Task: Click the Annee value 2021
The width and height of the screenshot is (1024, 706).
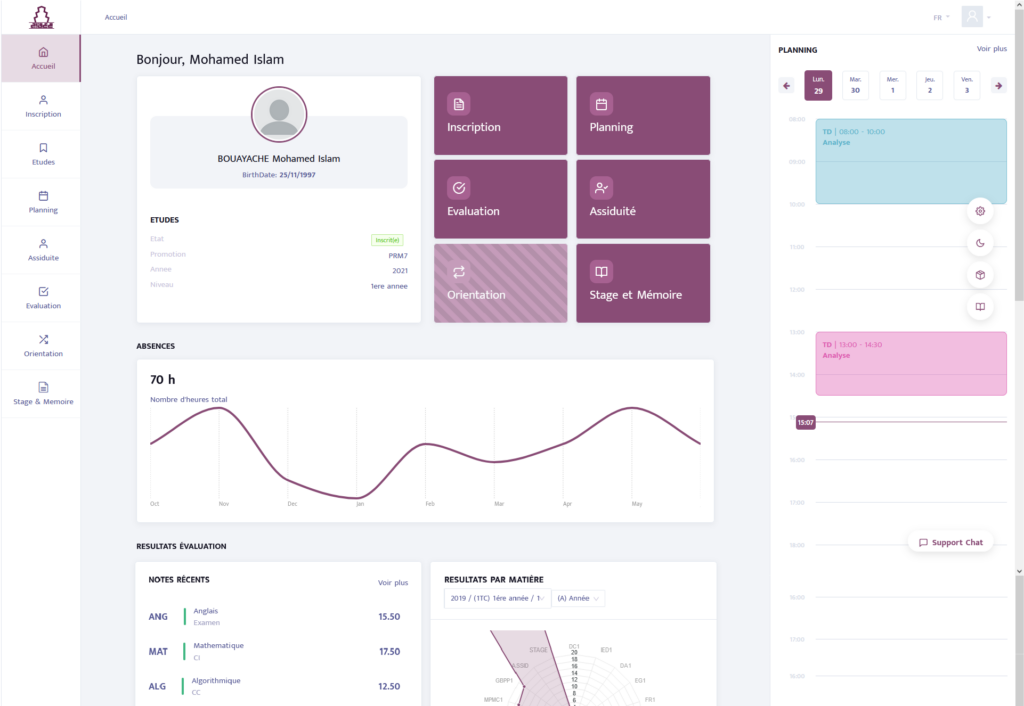Action: (400, 271)
